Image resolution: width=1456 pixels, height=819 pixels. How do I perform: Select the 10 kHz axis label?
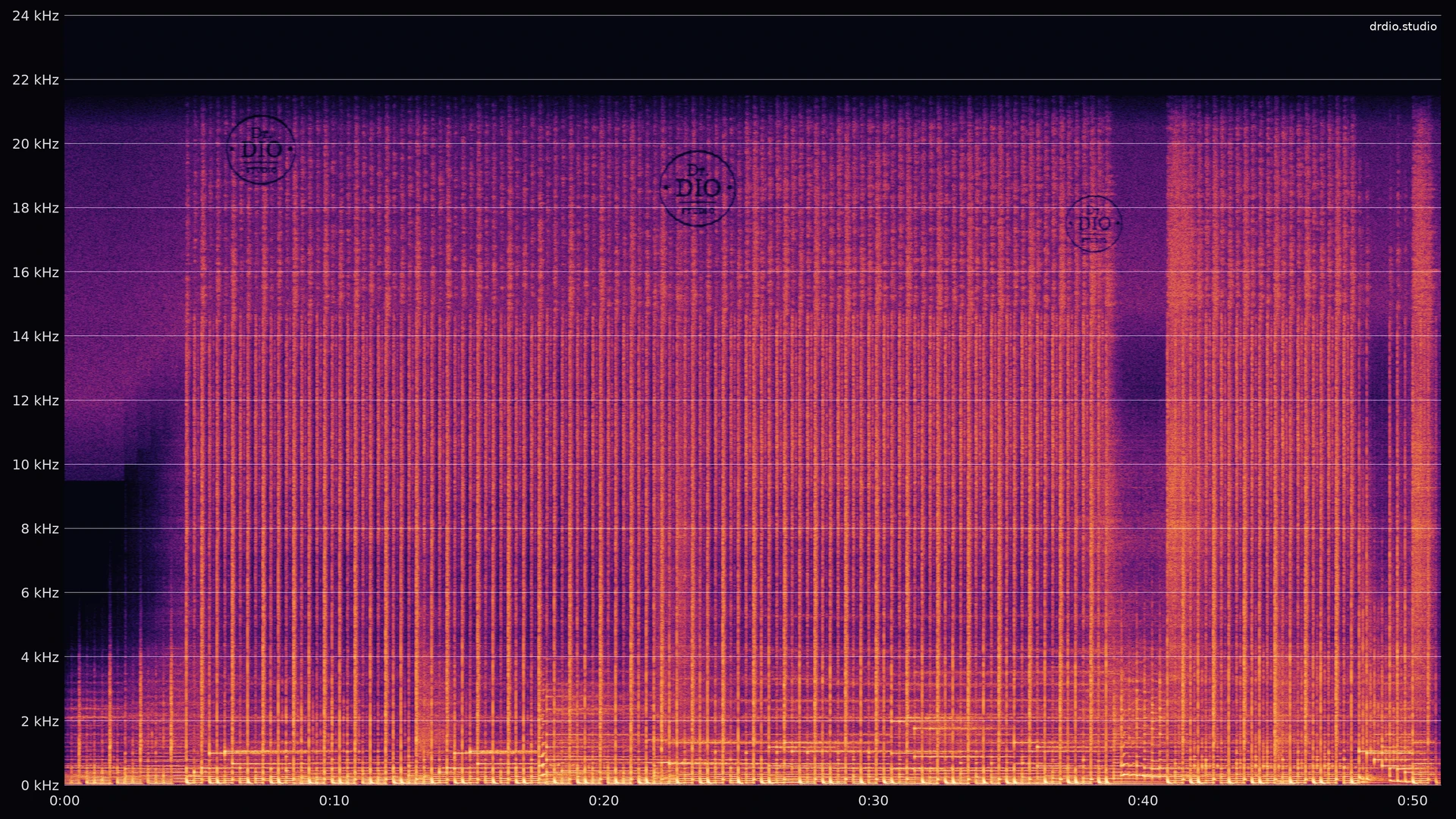(36, 465)
